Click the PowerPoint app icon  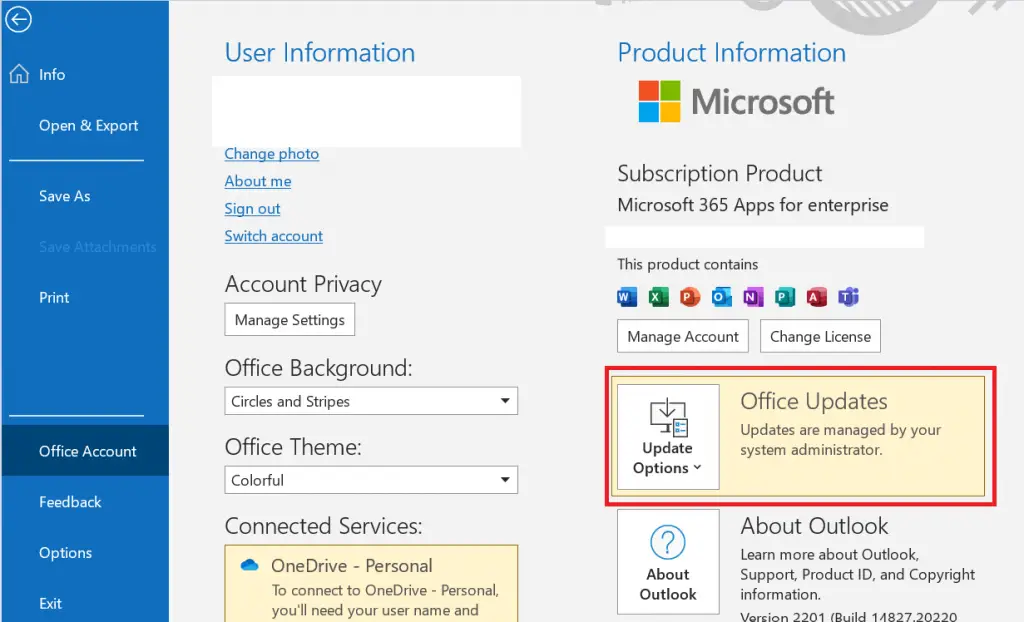coord(690,297)
